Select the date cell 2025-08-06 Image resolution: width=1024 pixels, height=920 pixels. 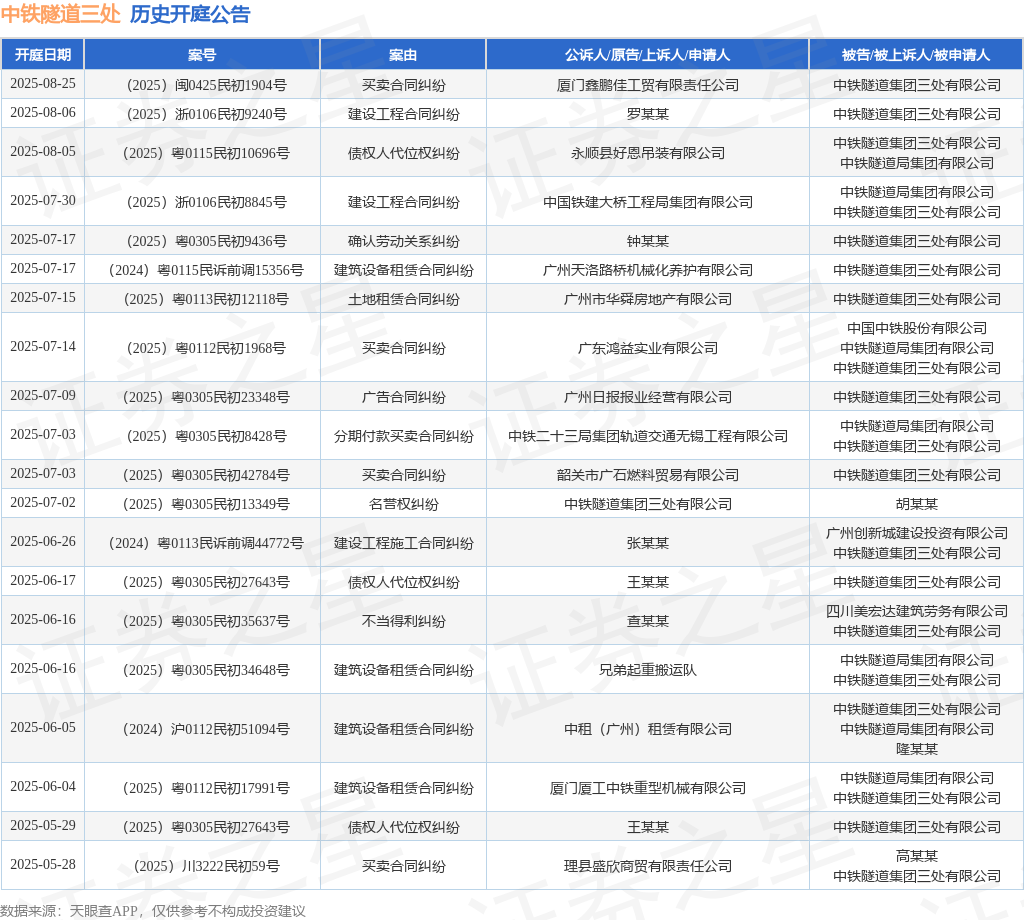43,113
